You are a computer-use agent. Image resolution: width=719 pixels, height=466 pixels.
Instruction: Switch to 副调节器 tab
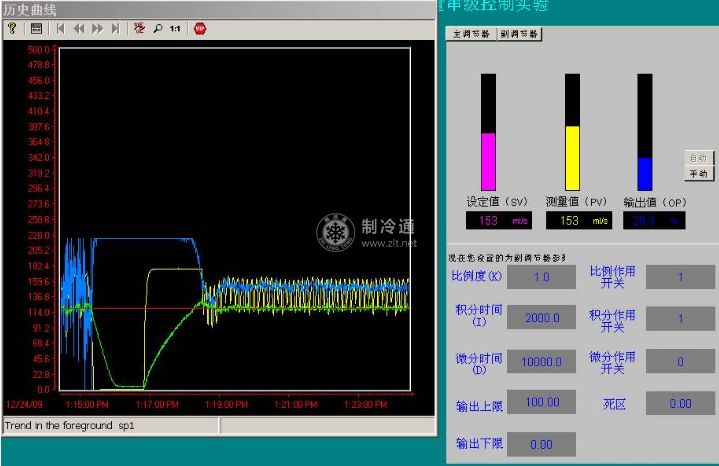(x=519, y=34)
